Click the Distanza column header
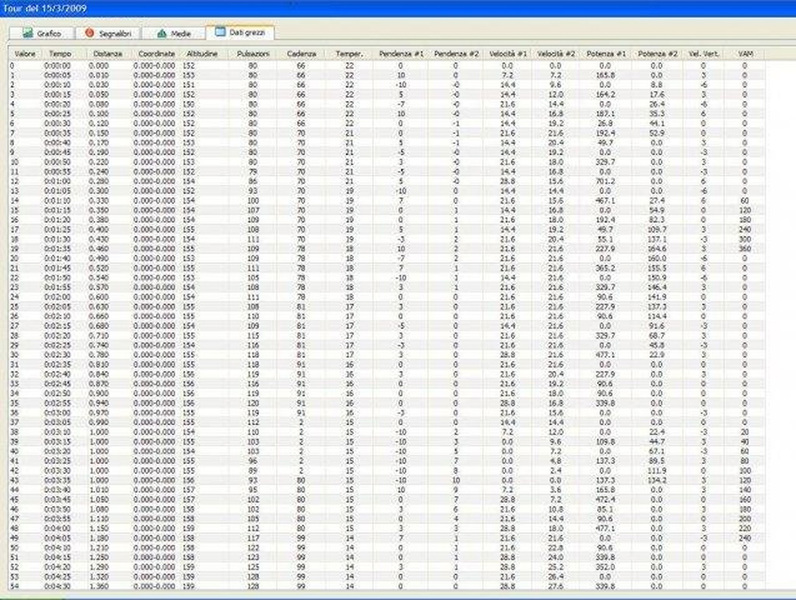Viewport: 796px width, 600px height. tap(108, 53)
